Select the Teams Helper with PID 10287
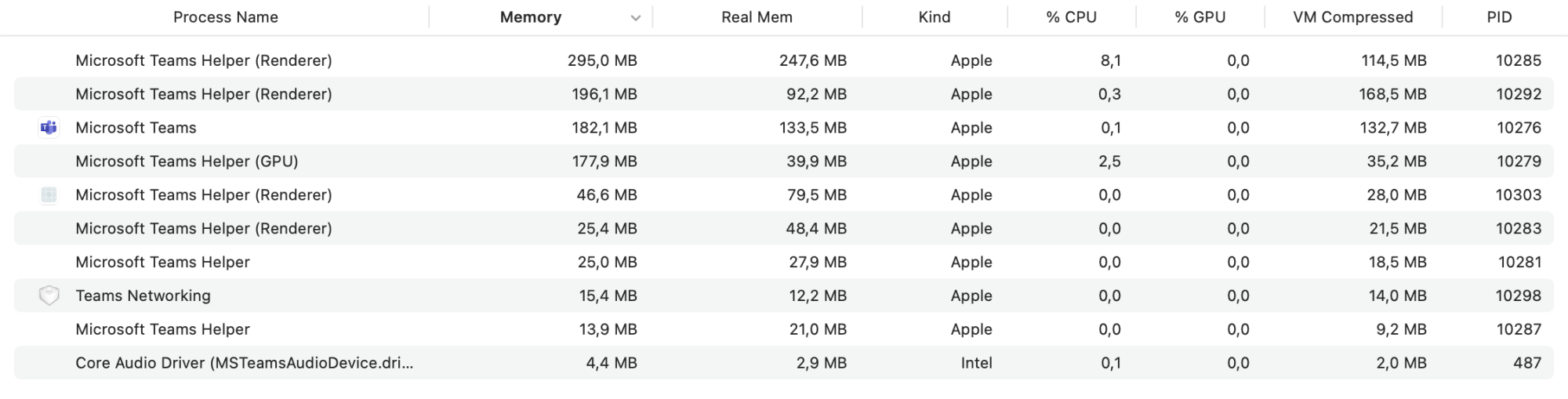1568x399 pixels. (162, 329)
